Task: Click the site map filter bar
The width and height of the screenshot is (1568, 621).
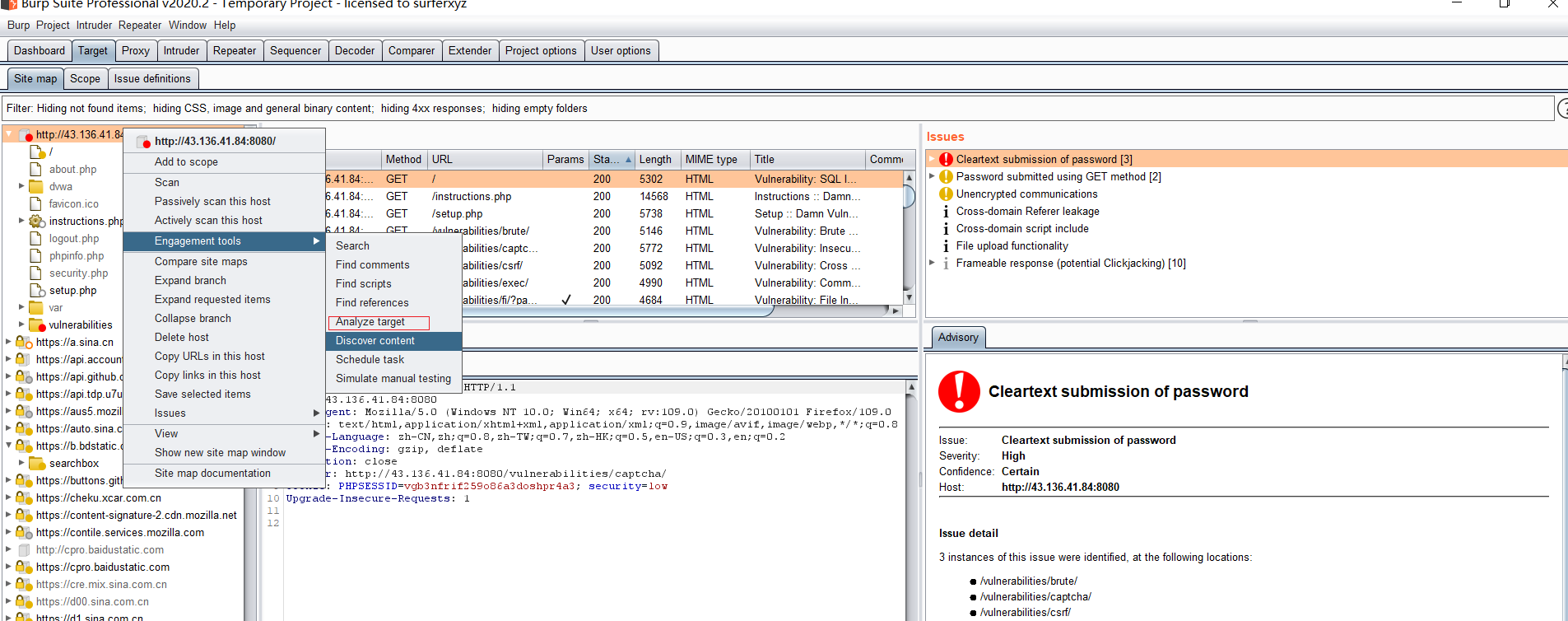Action: pos(776,108)
